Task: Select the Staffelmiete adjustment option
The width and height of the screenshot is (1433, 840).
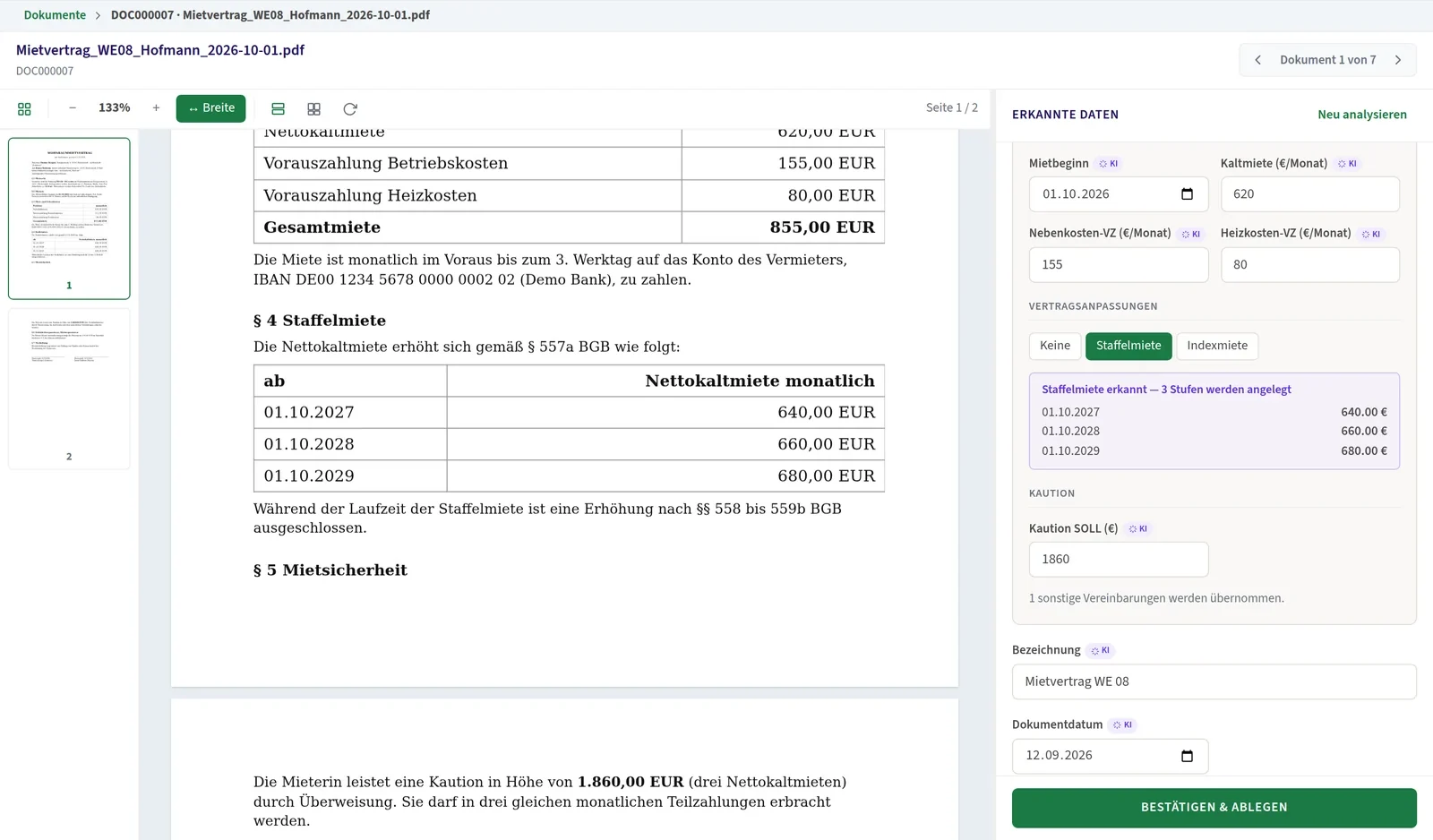Action: 1128,346
